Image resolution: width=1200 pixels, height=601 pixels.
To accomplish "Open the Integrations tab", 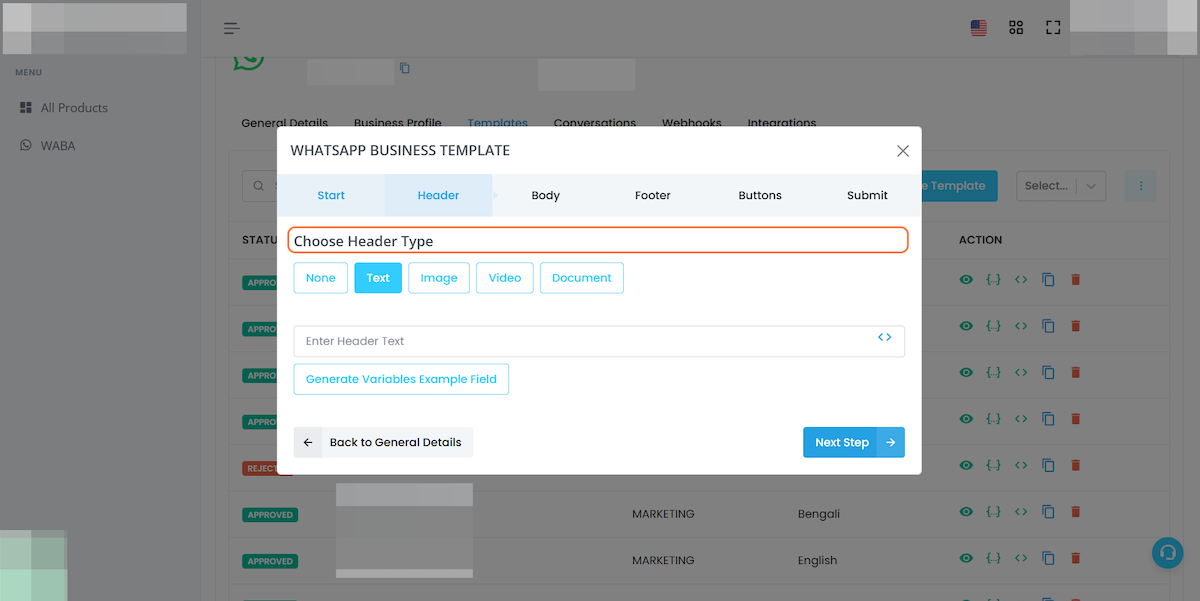I will 782,123.
